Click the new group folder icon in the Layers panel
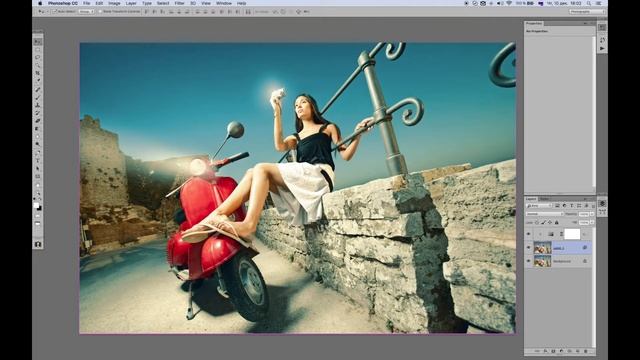 pos(569,351)
